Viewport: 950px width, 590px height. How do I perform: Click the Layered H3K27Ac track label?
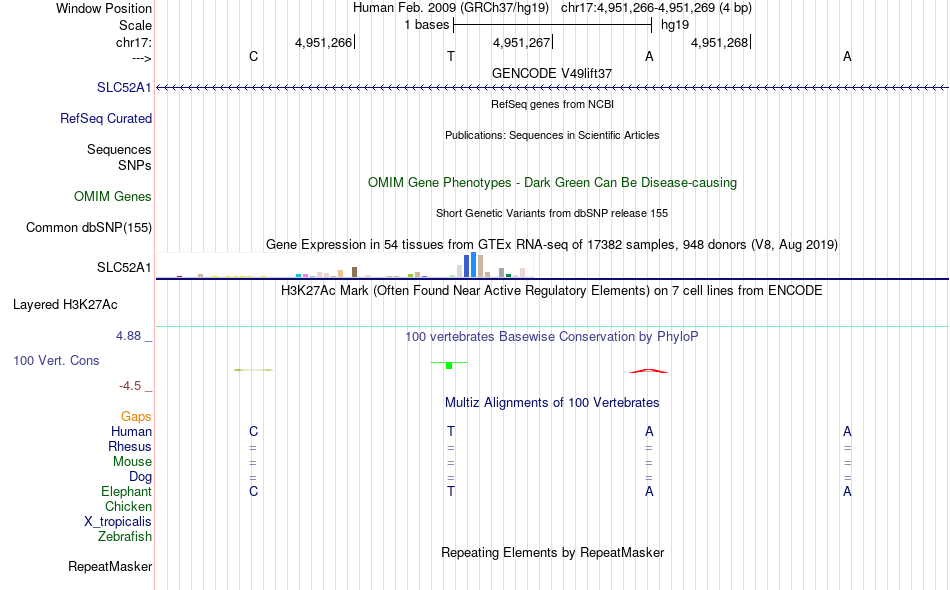pos(65,305)
